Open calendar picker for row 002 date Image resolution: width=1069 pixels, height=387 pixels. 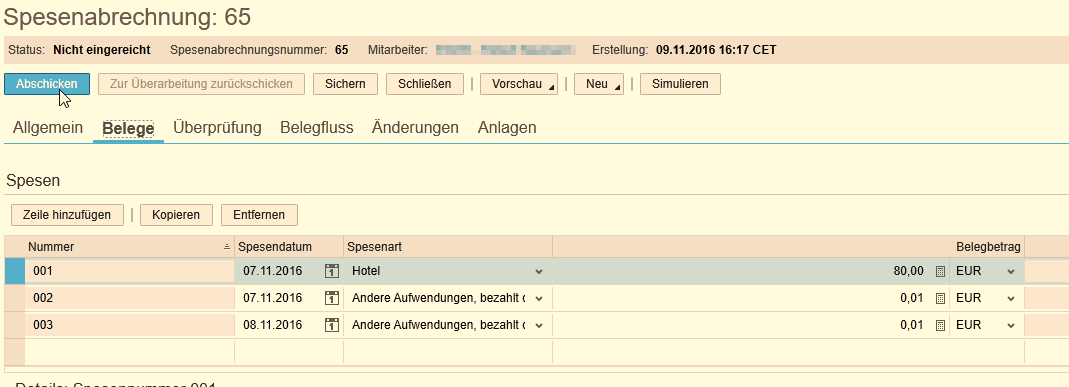click(331, 298)
